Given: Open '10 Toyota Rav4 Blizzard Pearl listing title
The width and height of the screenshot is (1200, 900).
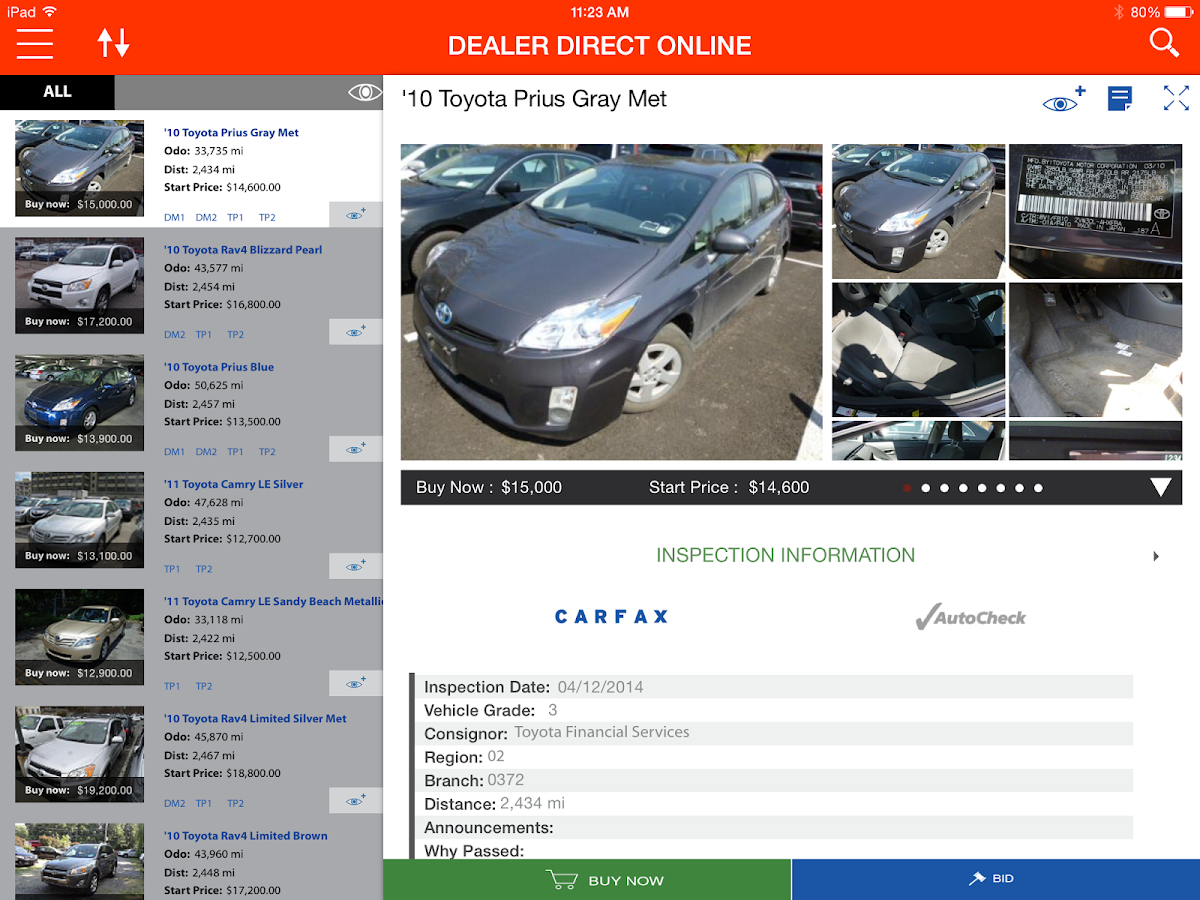Looking at the screenshot, I should (x=243, y=250).
